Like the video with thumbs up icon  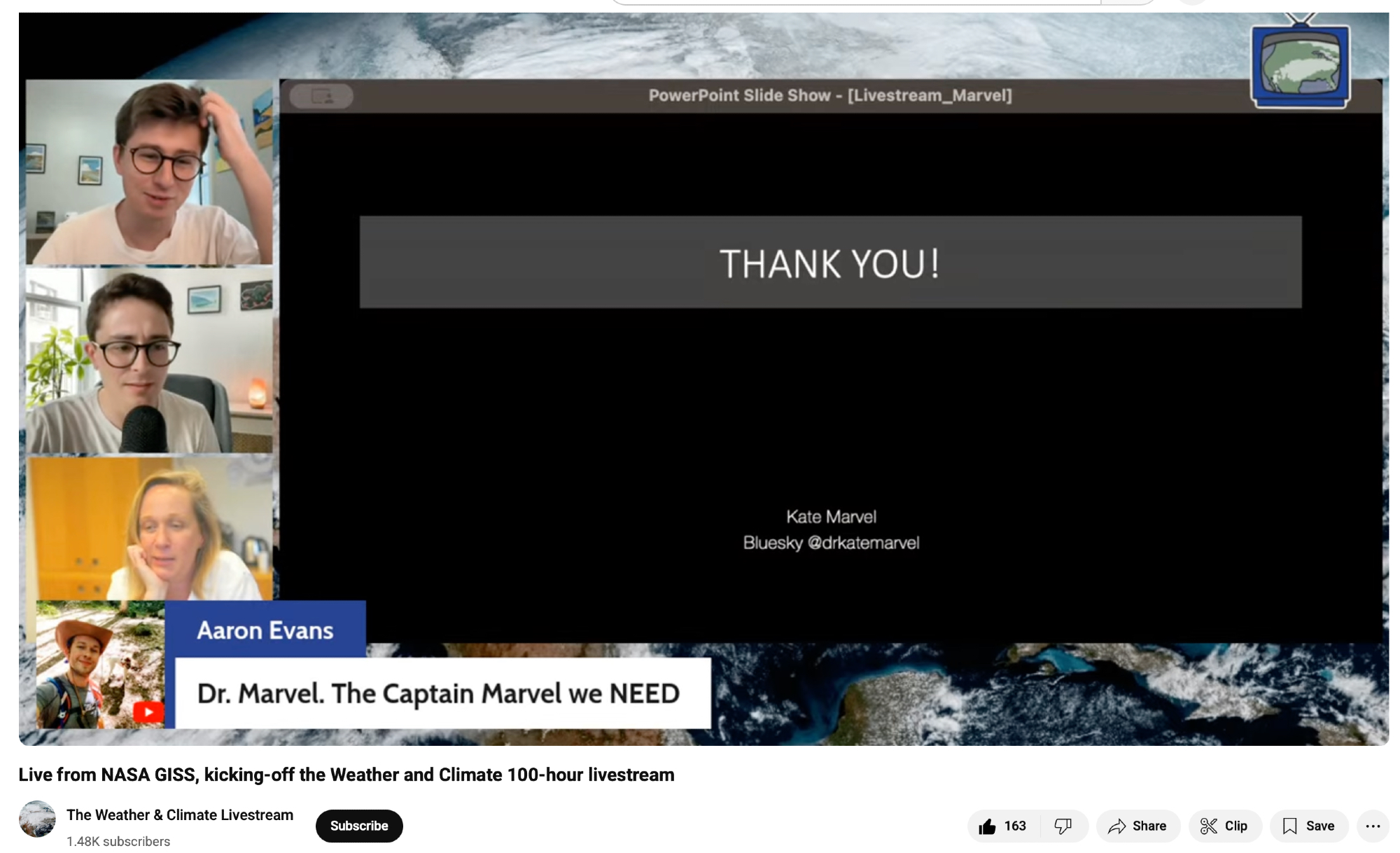[x=987, y=826]
